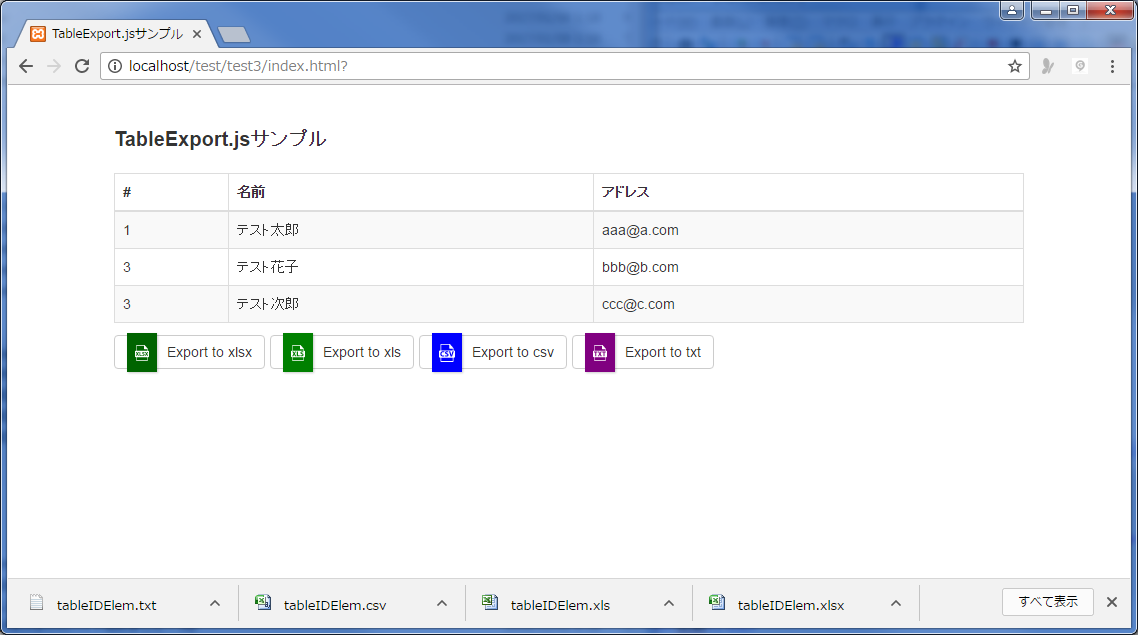Open downloaded file tableIDElem.csv
1138x635 pixels.
tap(335, 605)
